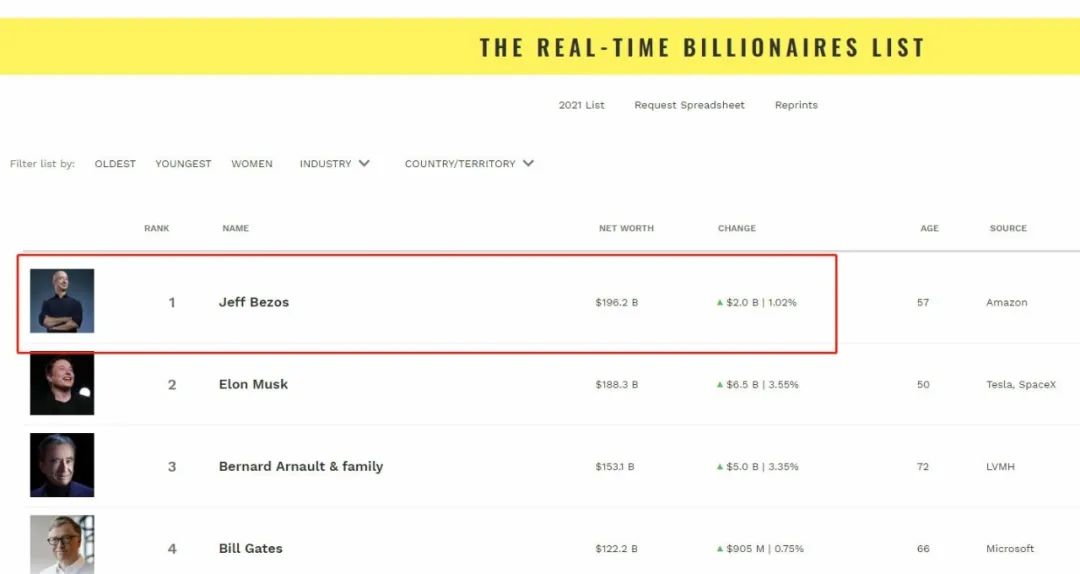This screenshot has width=1080, height=574.
Task: Select Bernard Arnault & family name
Action: pyautogui.click(x=301, y=466)
